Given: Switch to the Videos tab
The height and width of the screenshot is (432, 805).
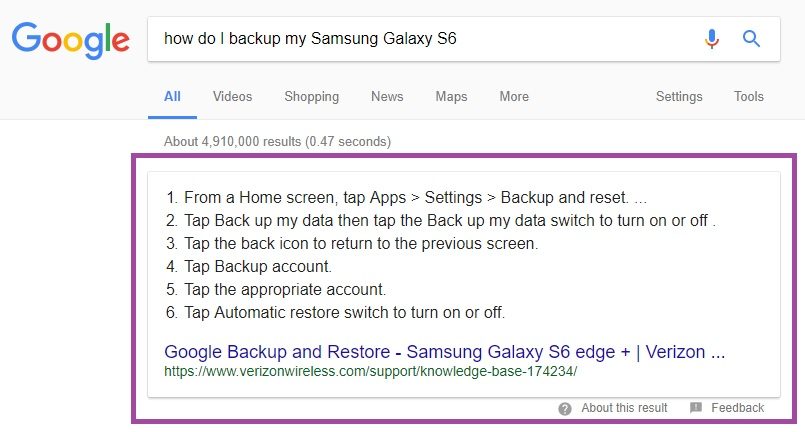Looking at the screenshot, I should [233, 97].
